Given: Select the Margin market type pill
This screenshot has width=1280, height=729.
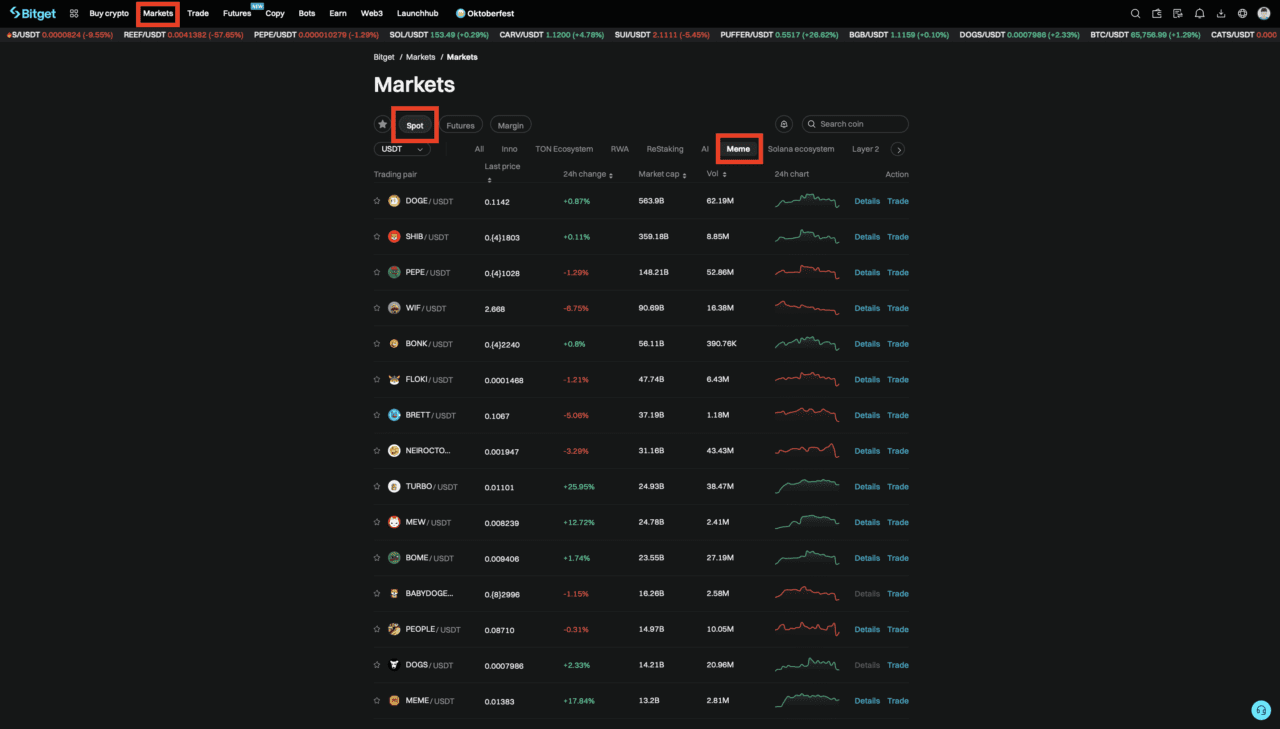Looking at the screenshot, I should pos(511,125).
